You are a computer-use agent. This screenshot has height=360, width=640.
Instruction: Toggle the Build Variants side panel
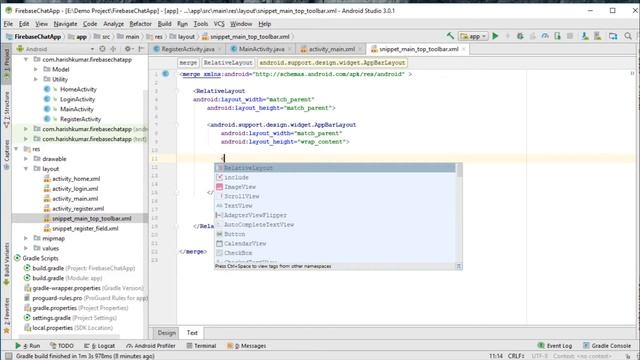[x=7, y=263]
